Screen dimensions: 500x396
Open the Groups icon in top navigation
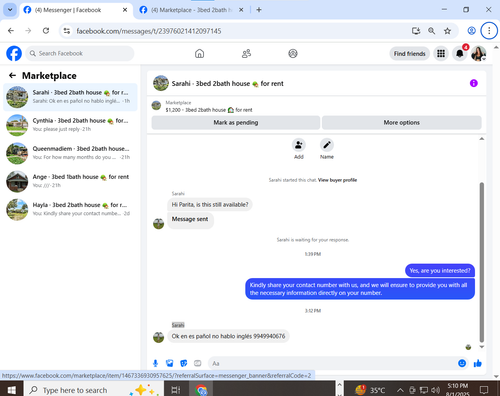(293, 54)
